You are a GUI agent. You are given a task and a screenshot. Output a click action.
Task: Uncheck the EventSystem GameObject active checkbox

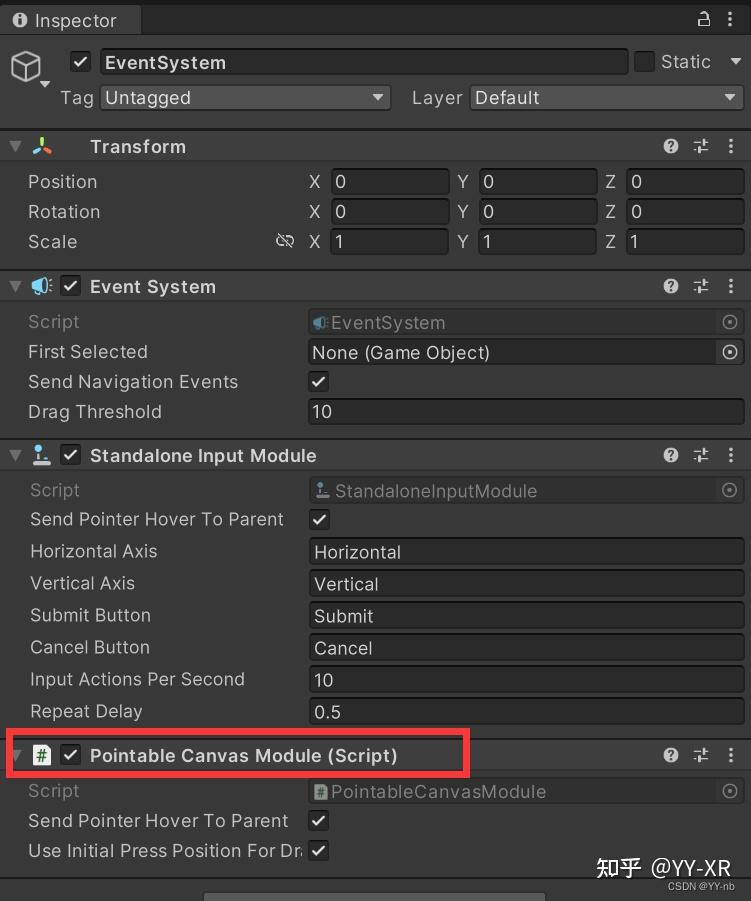(x=81, y=62)
